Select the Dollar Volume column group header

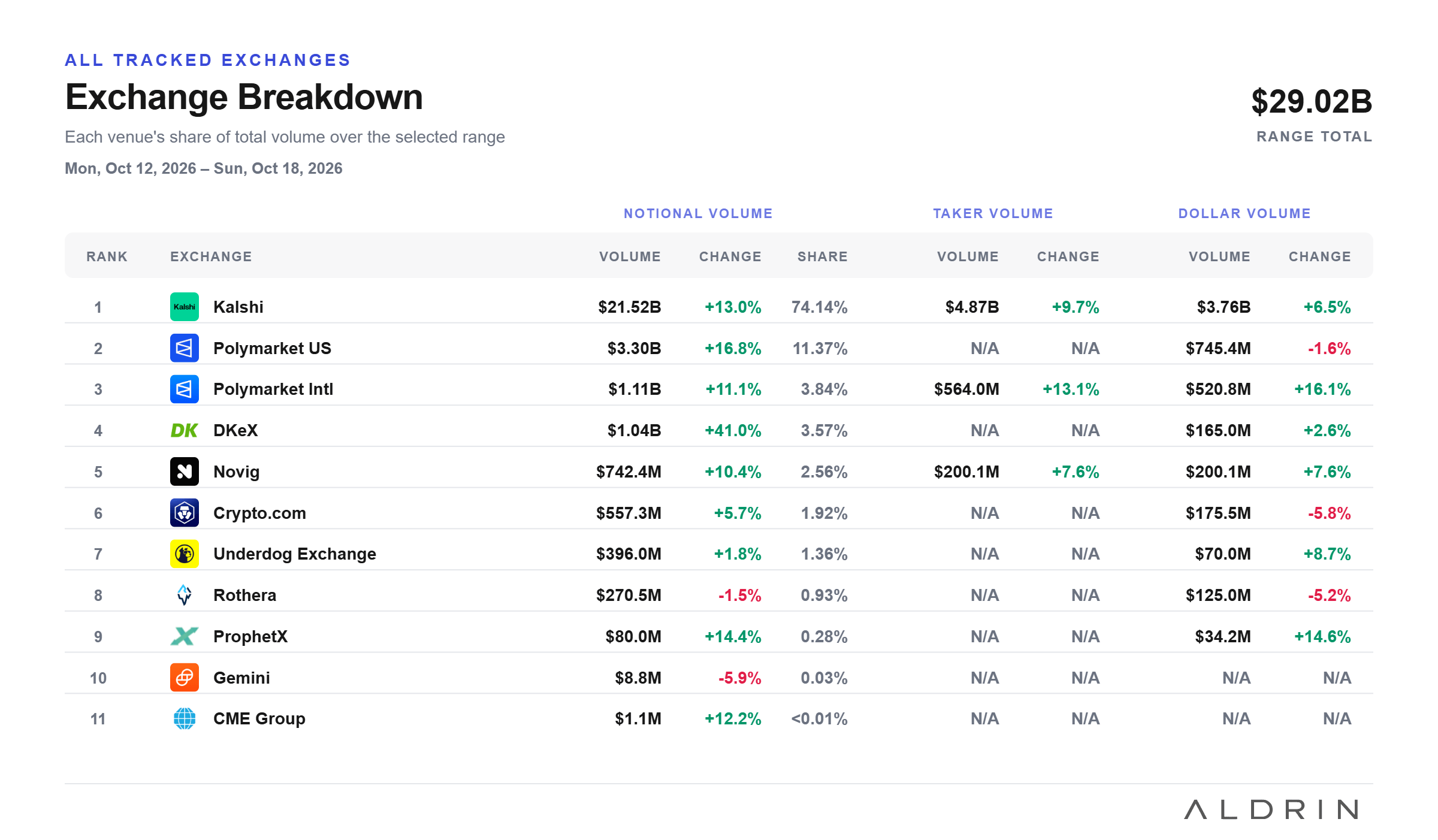point(1244,213)
